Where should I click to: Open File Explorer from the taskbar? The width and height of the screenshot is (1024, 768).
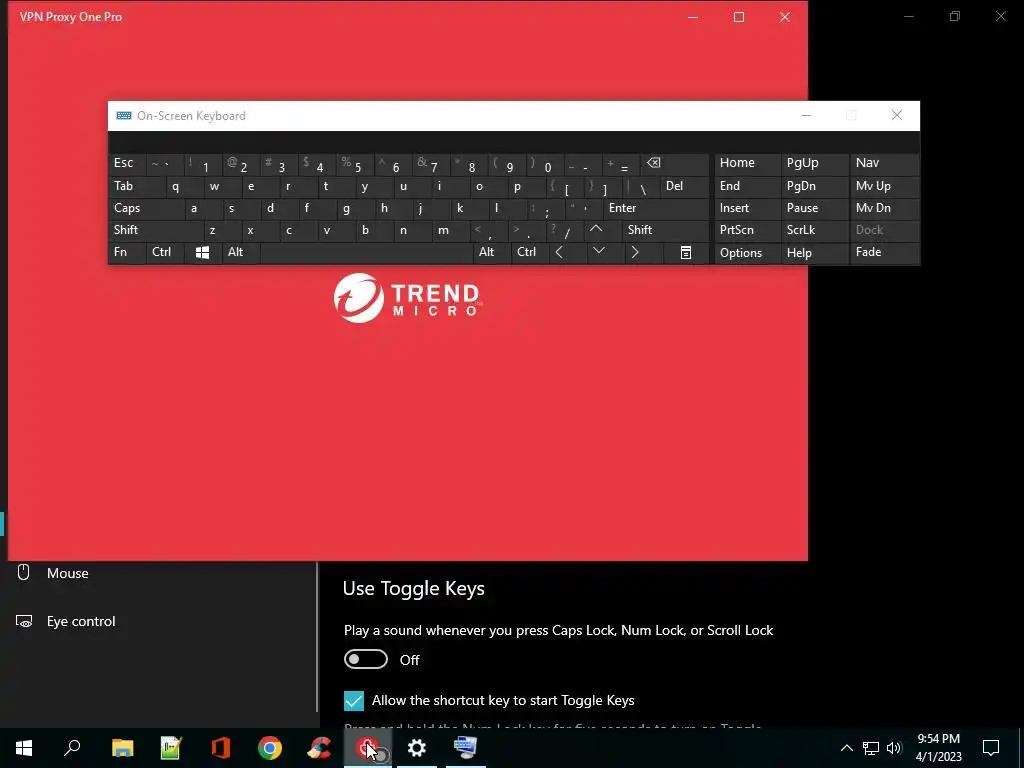click(122, 748)
